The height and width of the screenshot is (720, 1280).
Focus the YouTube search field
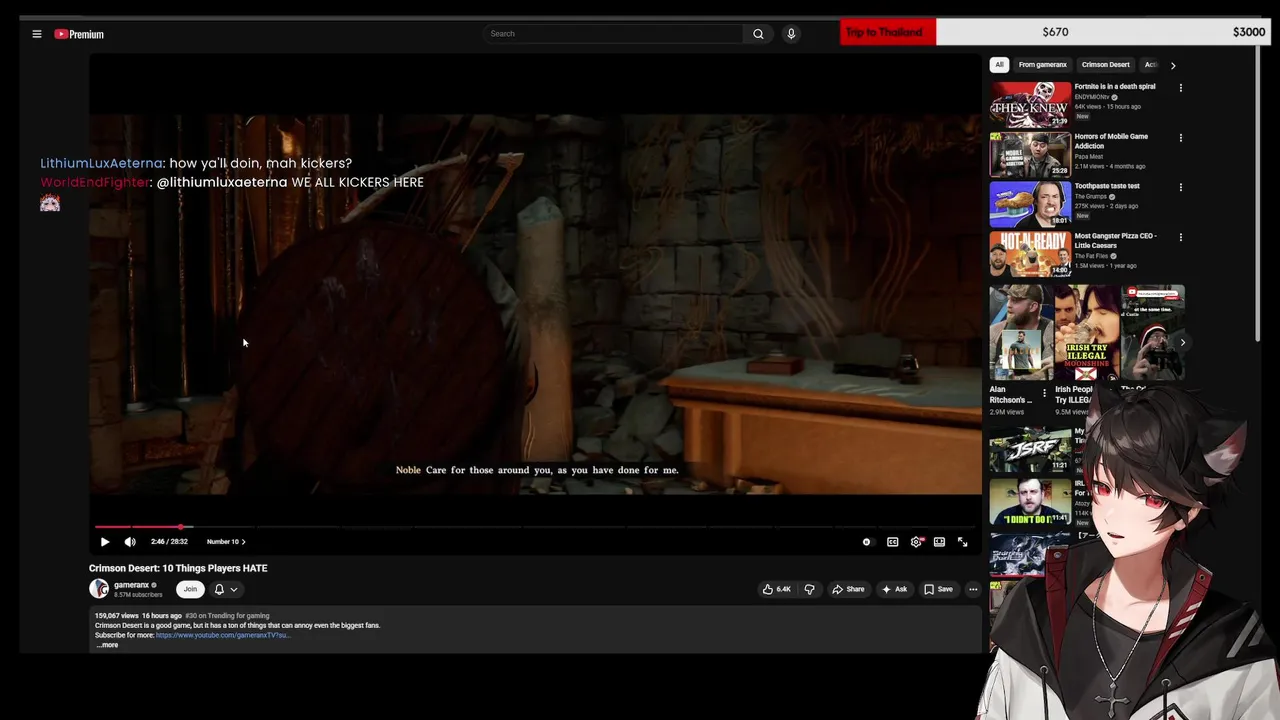pos(614,34)
